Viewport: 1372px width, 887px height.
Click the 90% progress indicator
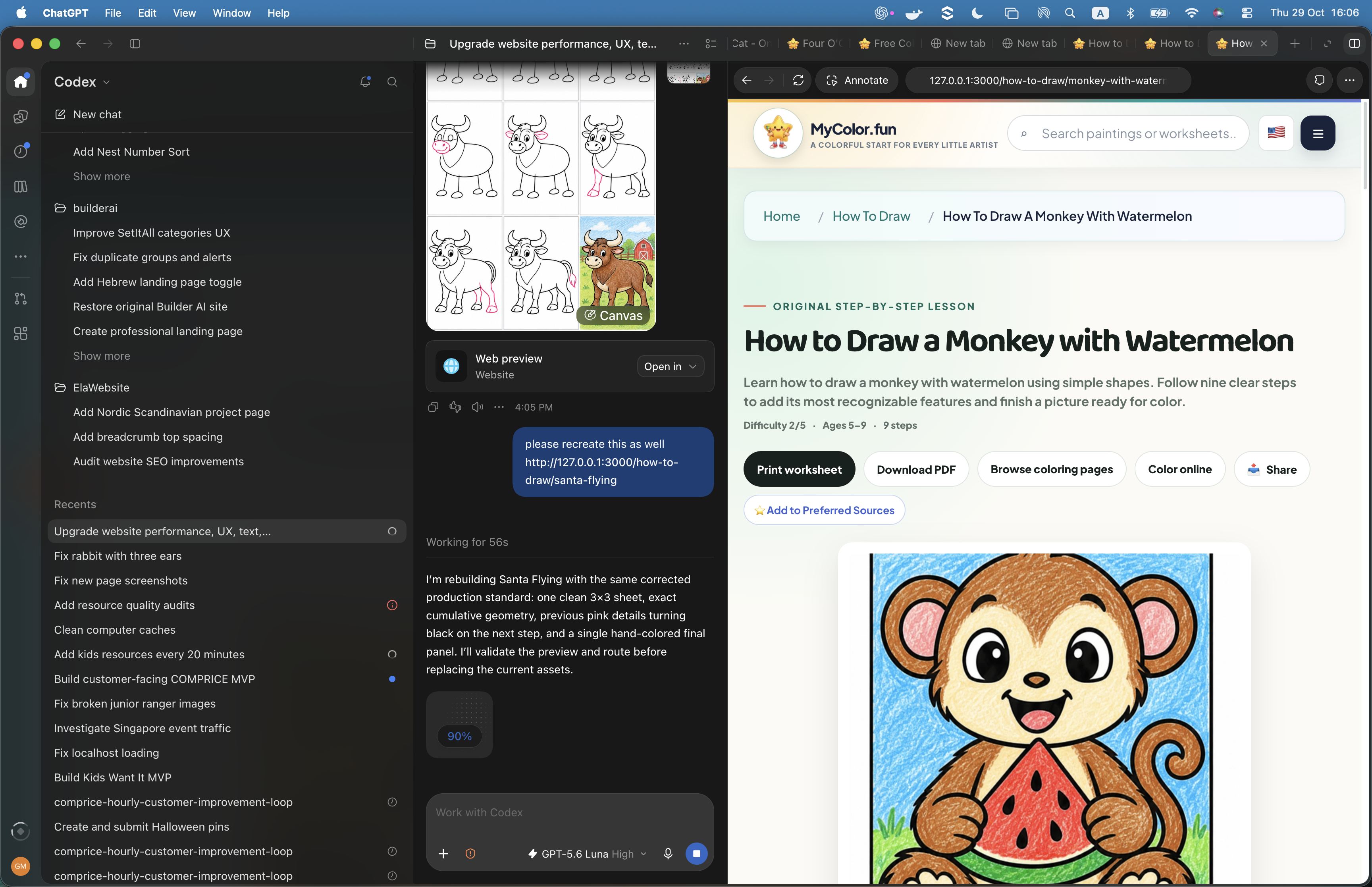coord(459,737)
